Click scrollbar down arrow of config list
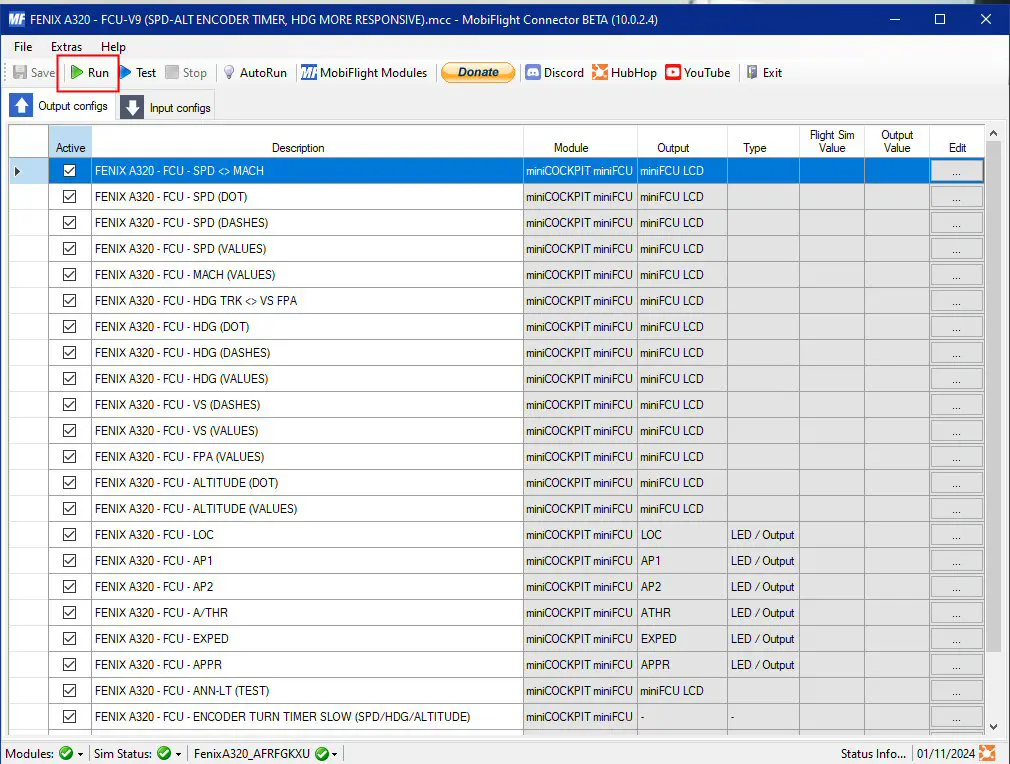 [x=993, y=727]
